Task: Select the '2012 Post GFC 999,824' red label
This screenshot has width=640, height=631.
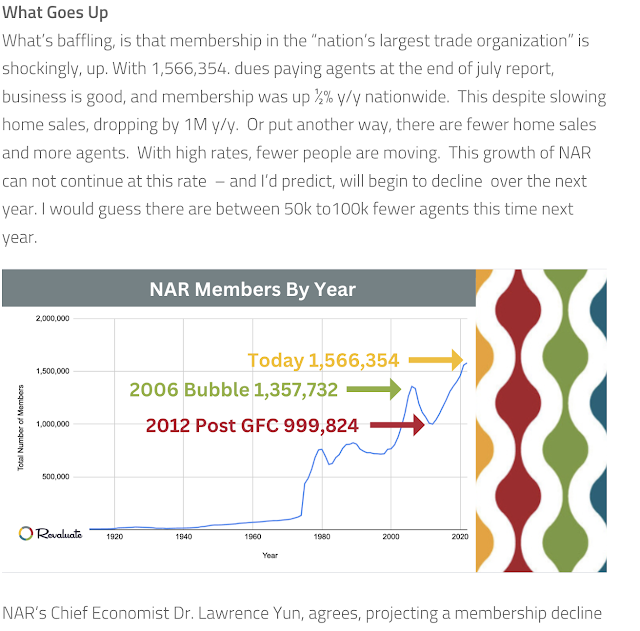Action: click(x=252, y=425)
